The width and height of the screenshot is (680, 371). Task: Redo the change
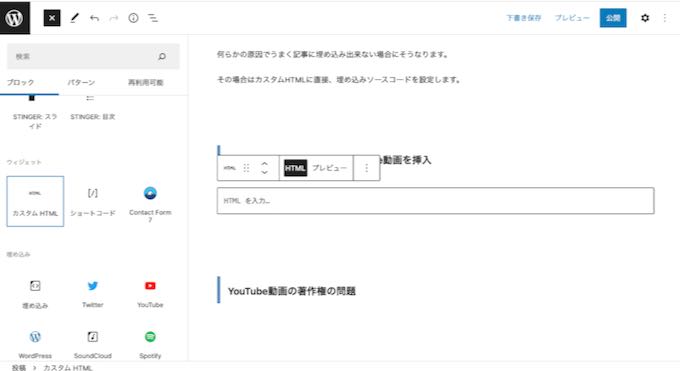pos(114,18)
